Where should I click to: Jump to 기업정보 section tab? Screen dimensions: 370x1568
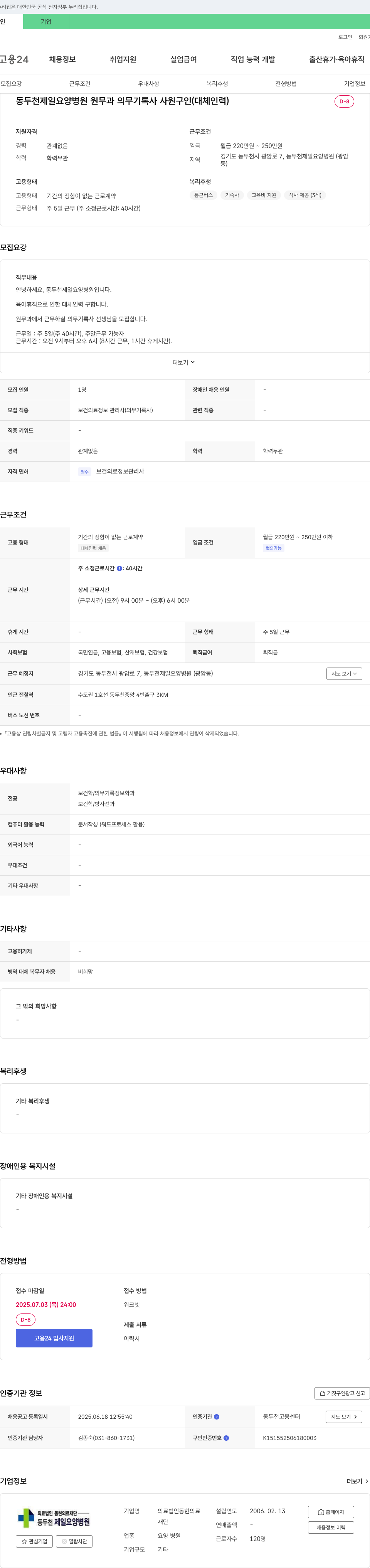[355, 83]
